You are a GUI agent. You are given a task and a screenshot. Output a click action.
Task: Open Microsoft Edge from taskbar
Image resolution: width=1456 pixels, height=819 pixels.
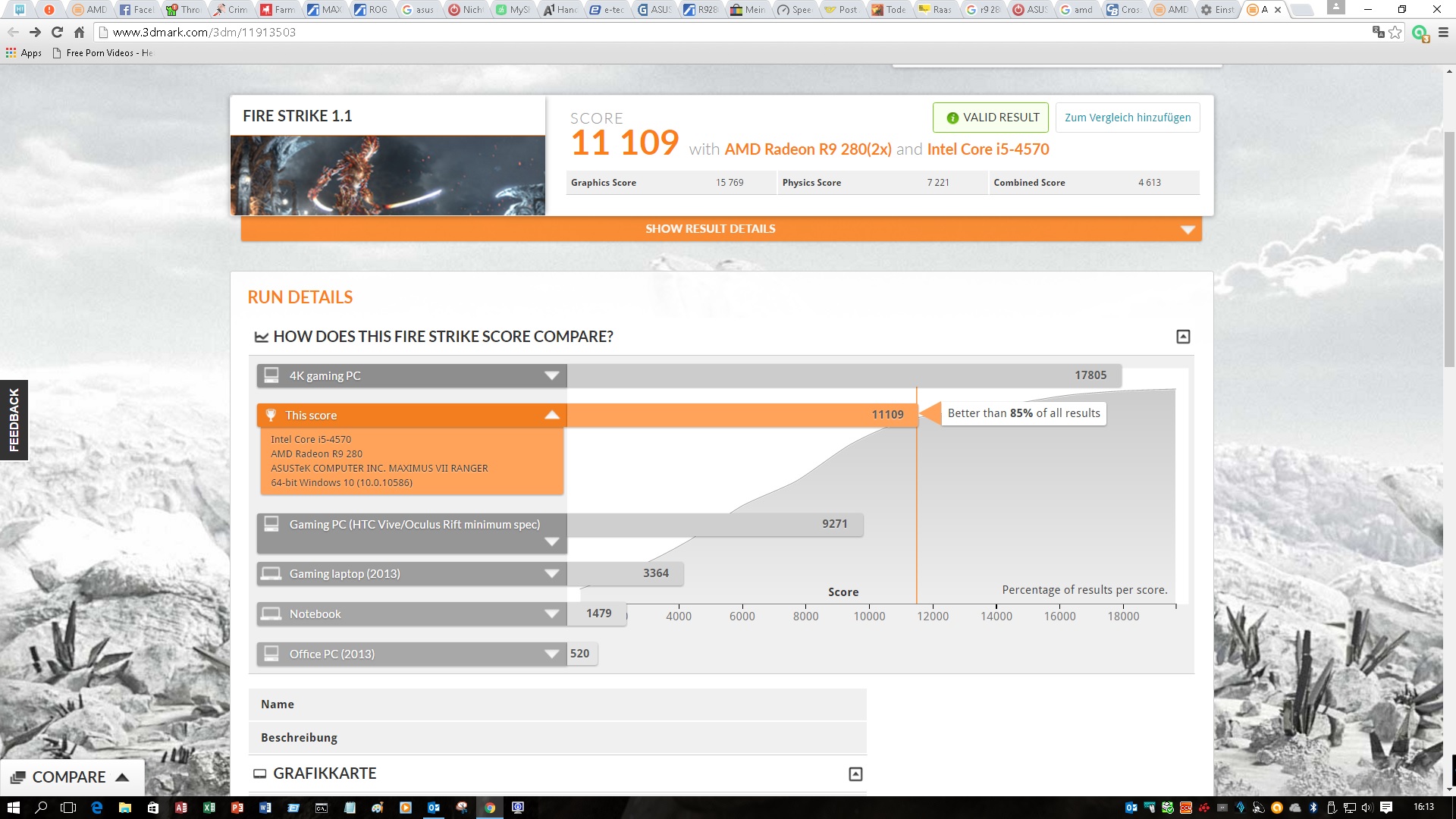(x=96, y=808)
